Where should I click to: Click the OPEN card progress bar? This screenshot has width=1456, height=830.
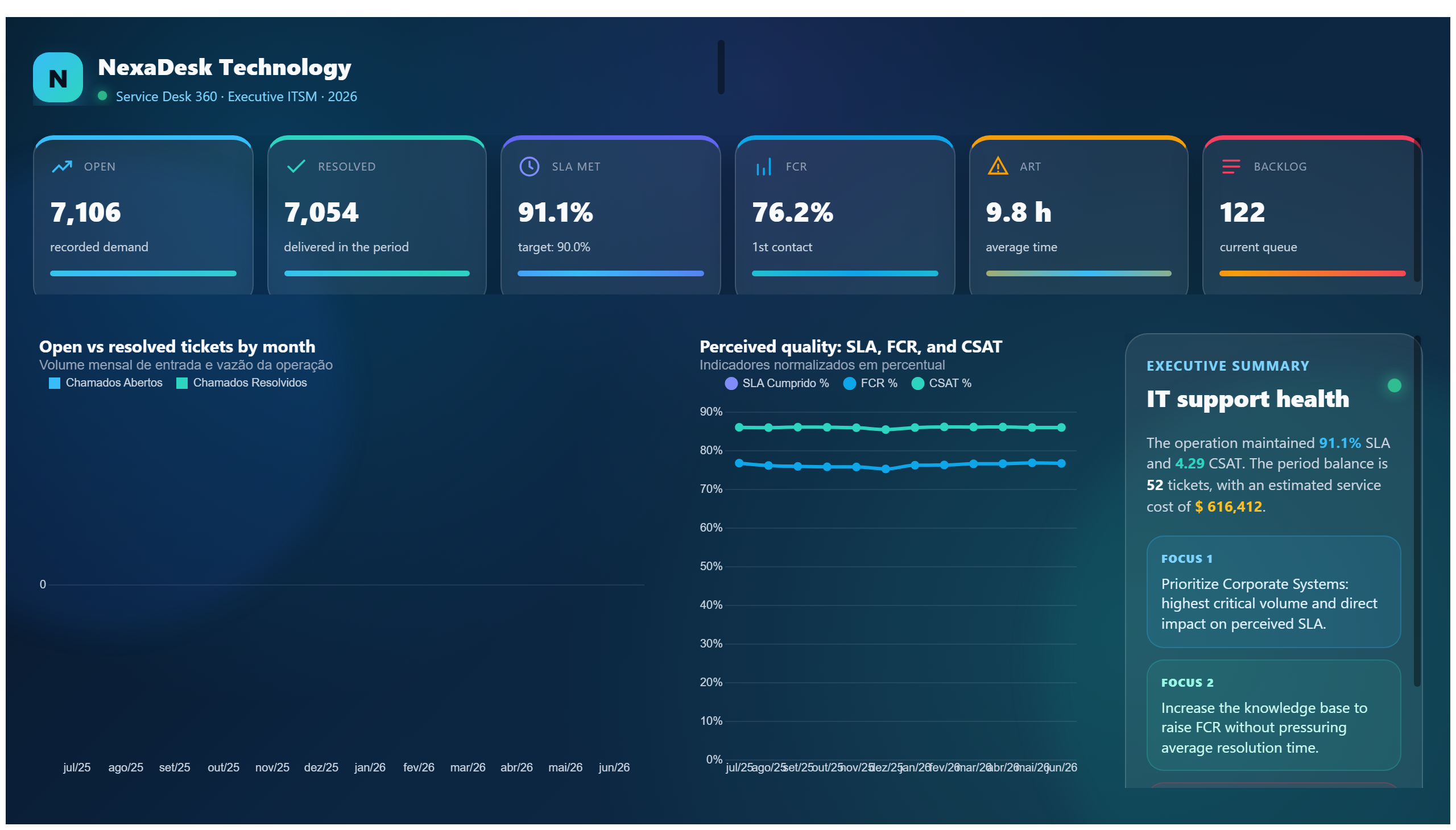tap(143, 273)
